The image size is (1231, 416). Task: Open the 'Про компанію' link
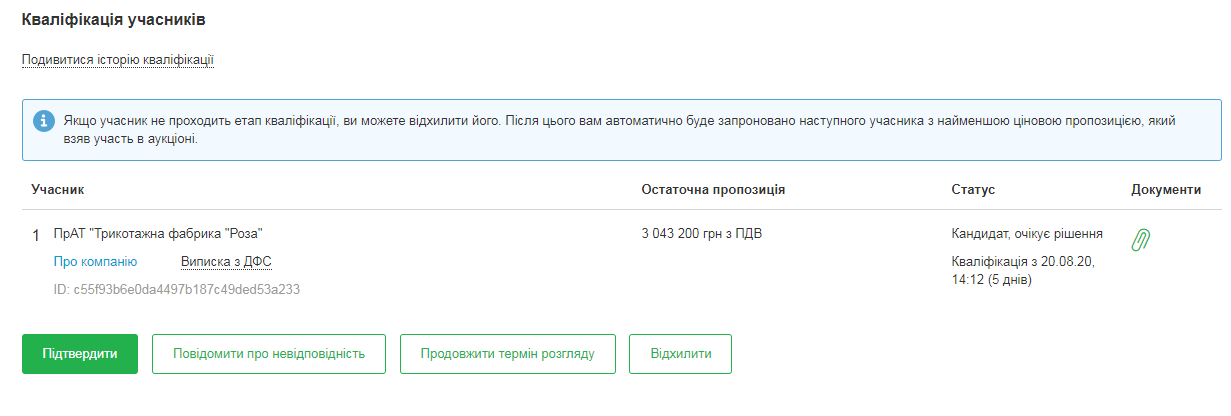pyautogui.click(x=95, y=262)
